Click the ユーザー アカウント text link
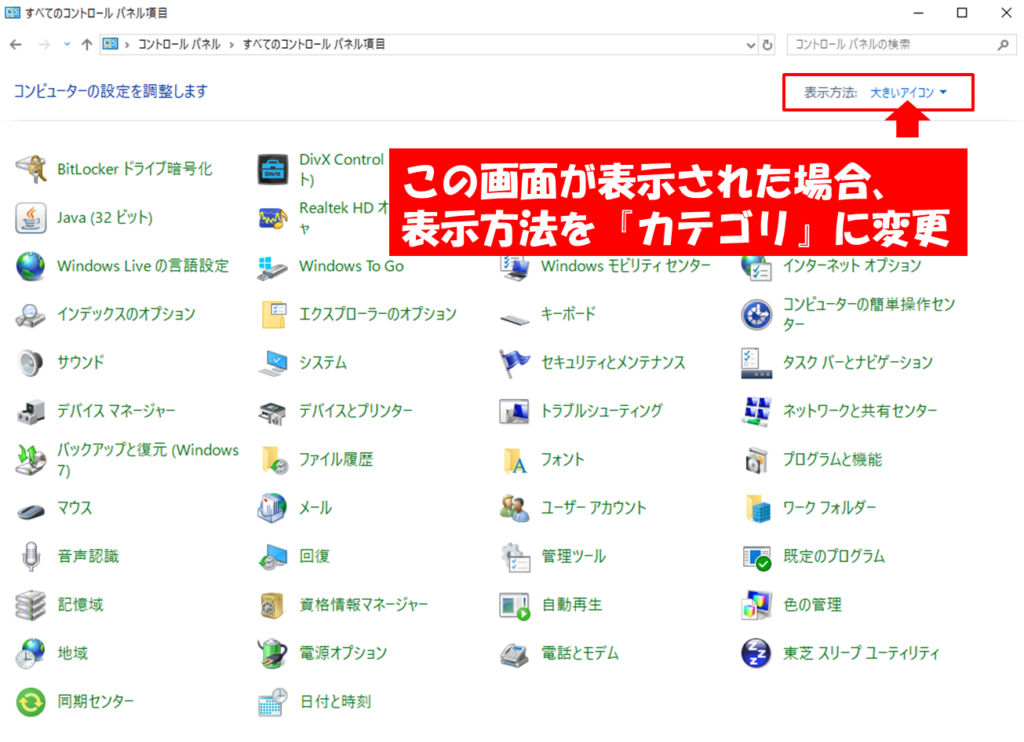The width and height of the screenshot is (1024, 742). [594, 508]
